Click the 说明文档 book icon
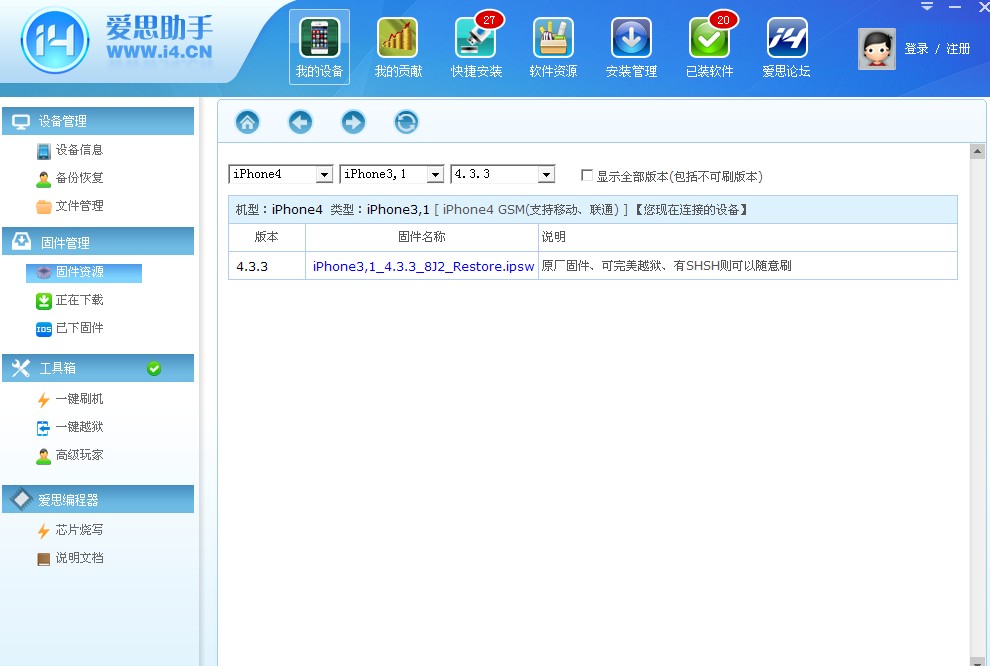990x666 pixels. pos(44,559)
